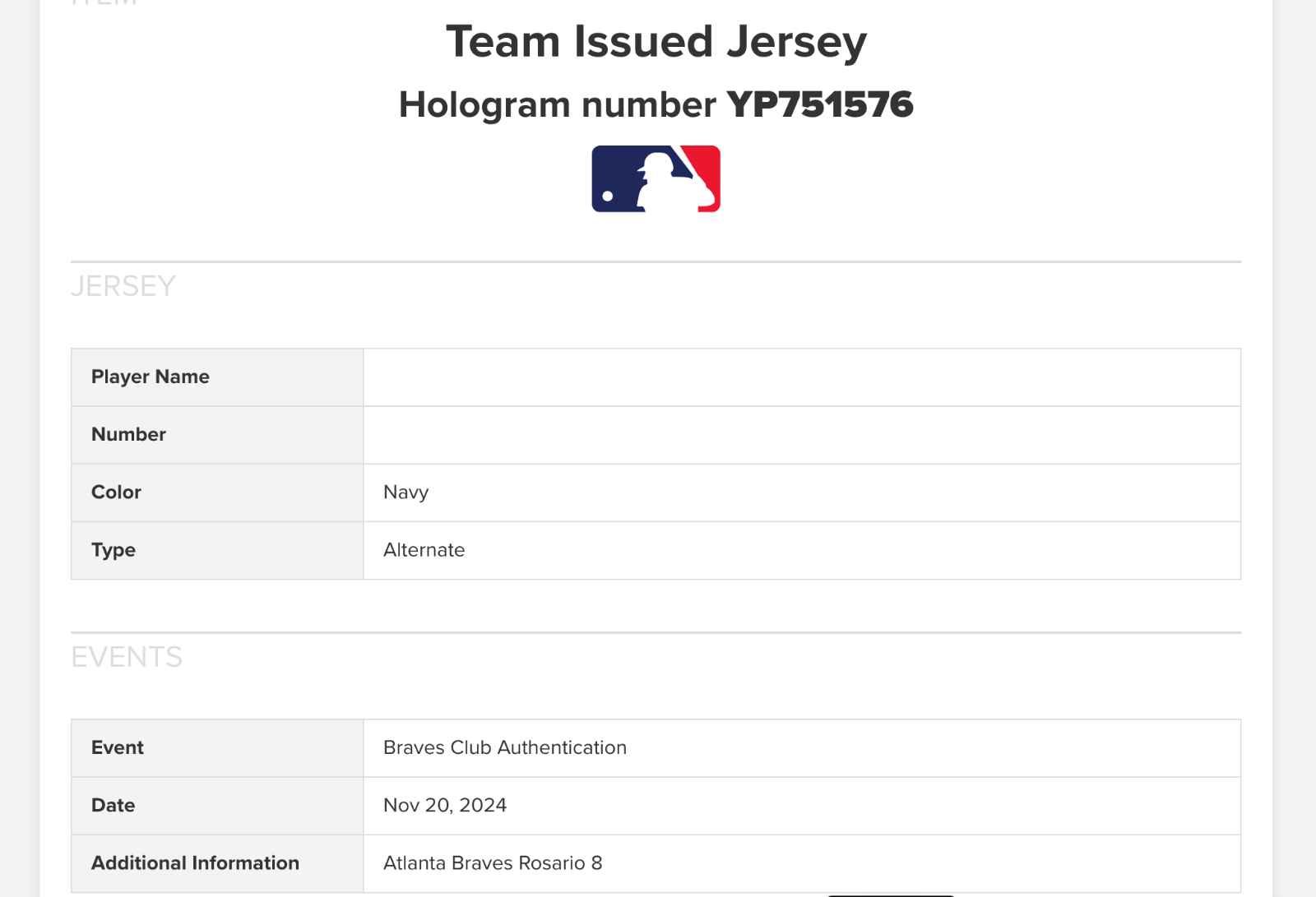This screenshot has height=897, width=1316.
Task: Click the Date row label
Action: pos(114,805)
